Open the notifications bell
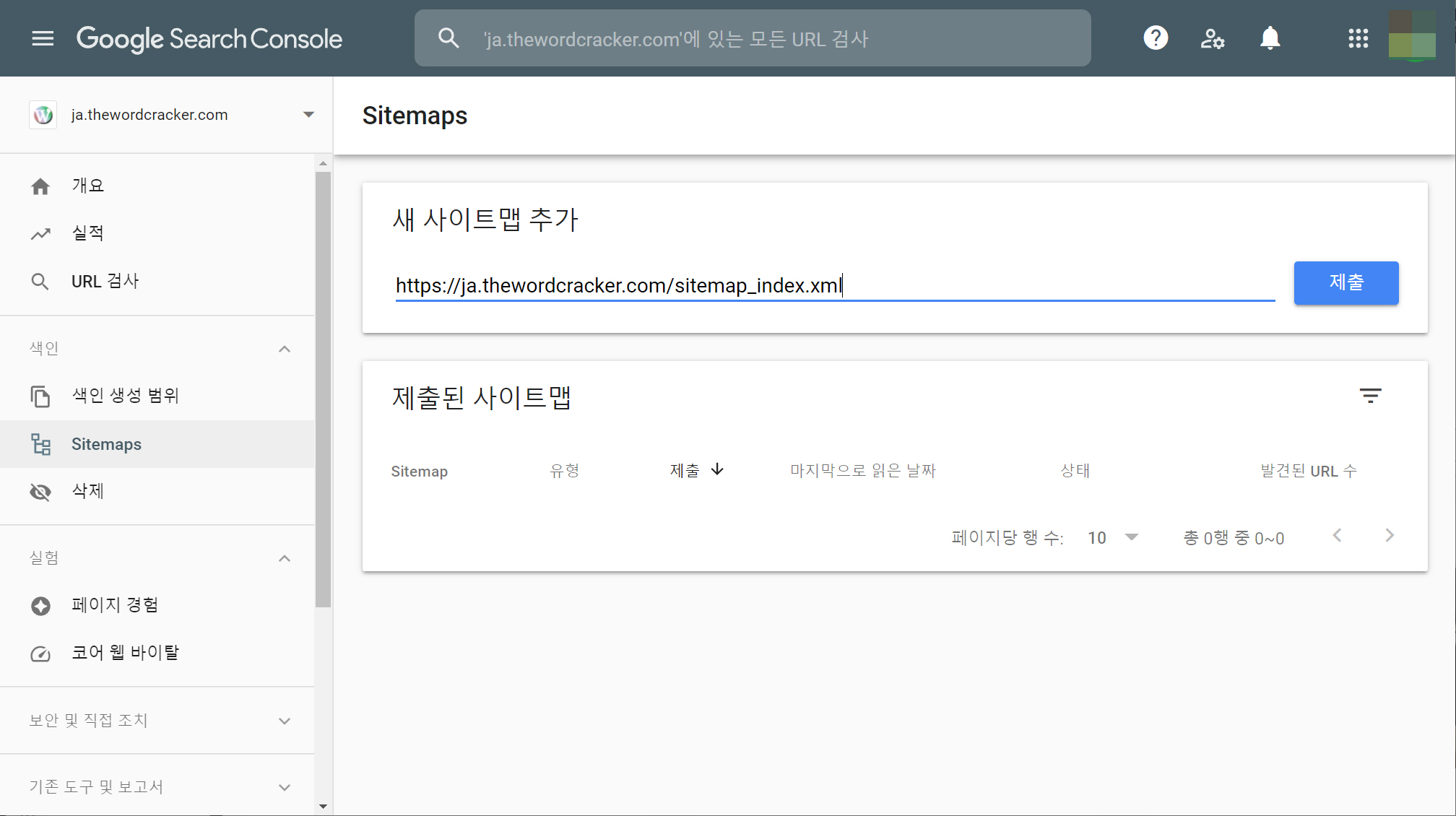1456x816 pixels. coord(1270,38)
